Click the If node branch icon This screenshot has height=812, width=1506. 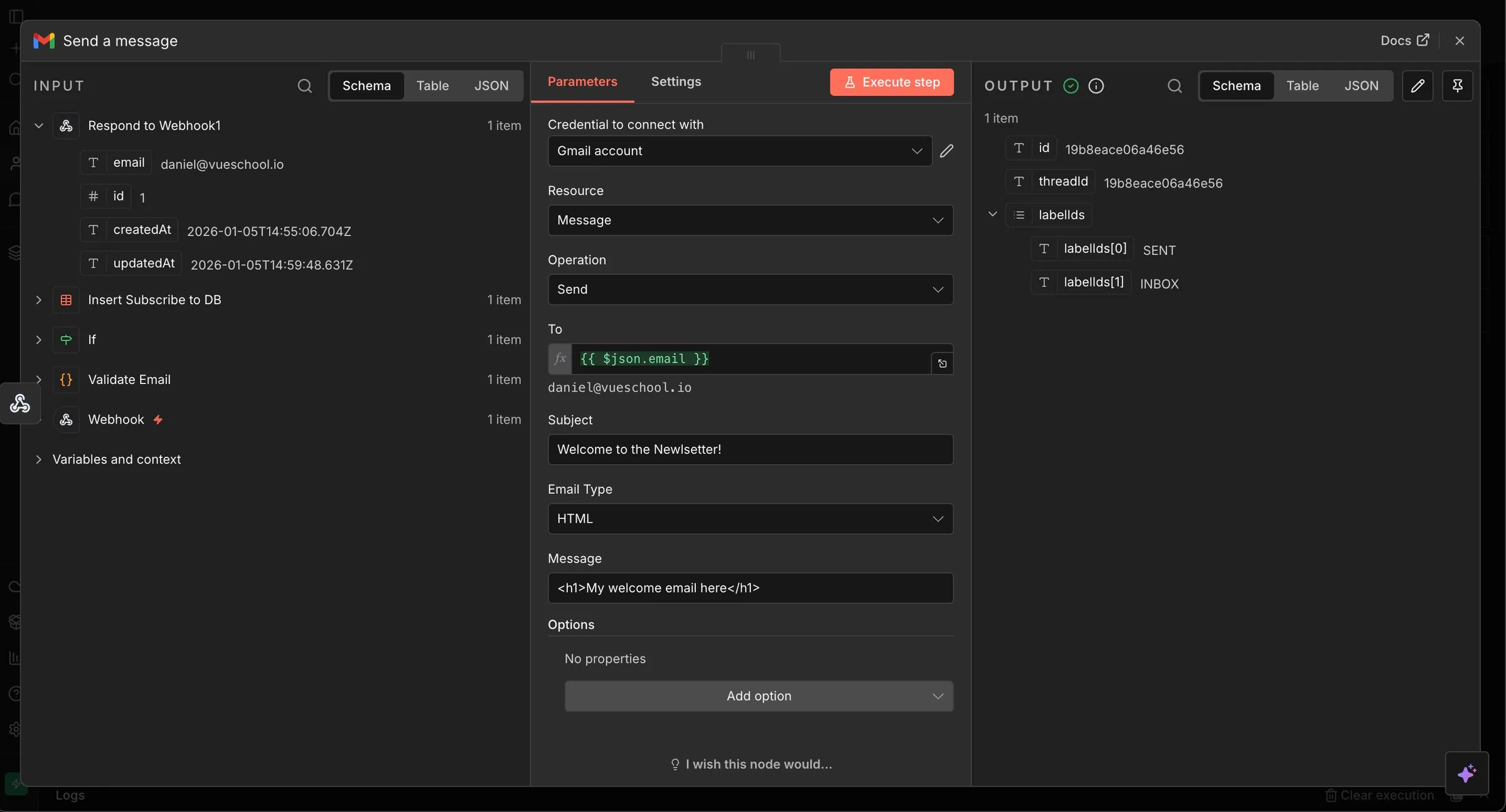(x=66, y=339)
